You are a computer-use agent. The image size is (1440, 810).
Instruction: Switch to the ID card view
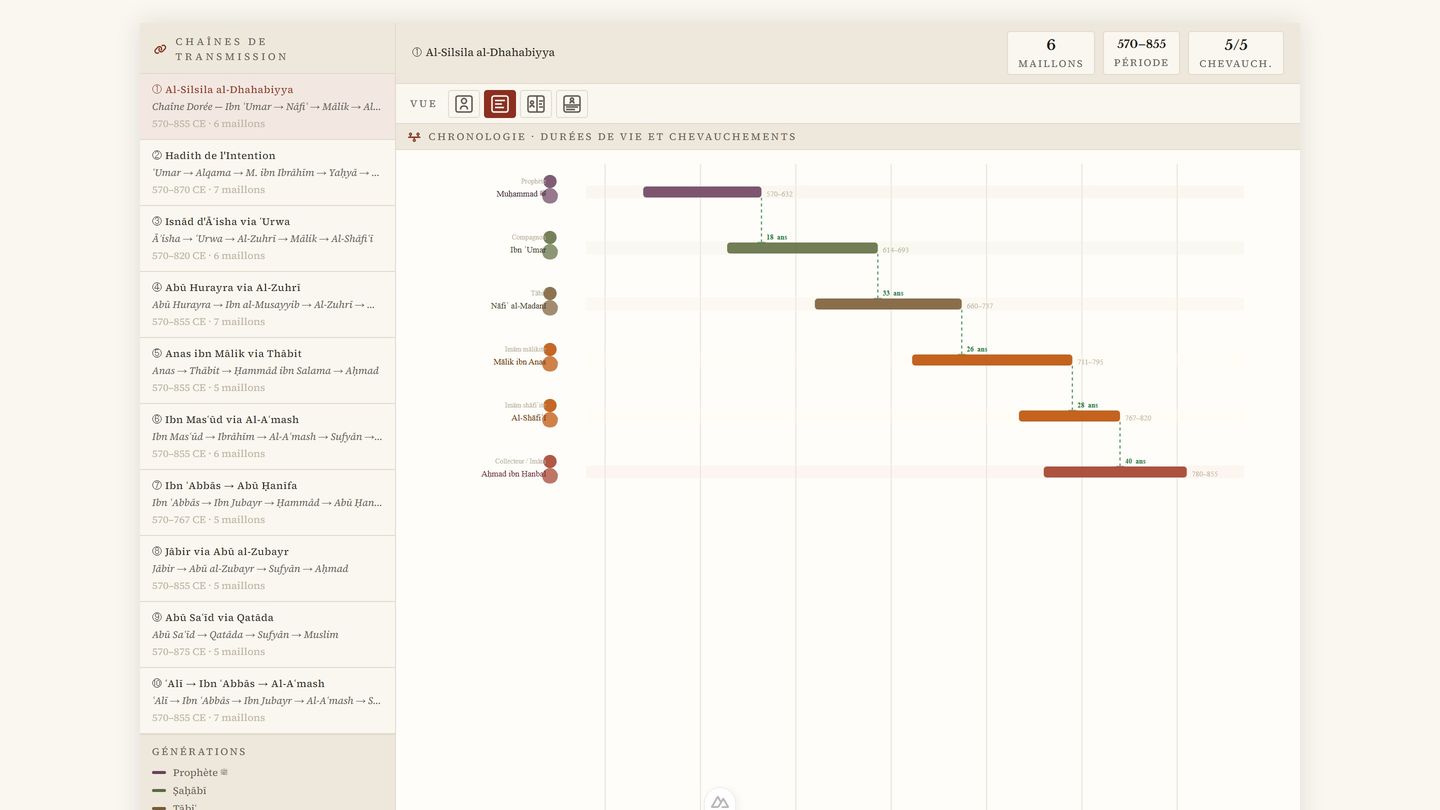(572, 104)
